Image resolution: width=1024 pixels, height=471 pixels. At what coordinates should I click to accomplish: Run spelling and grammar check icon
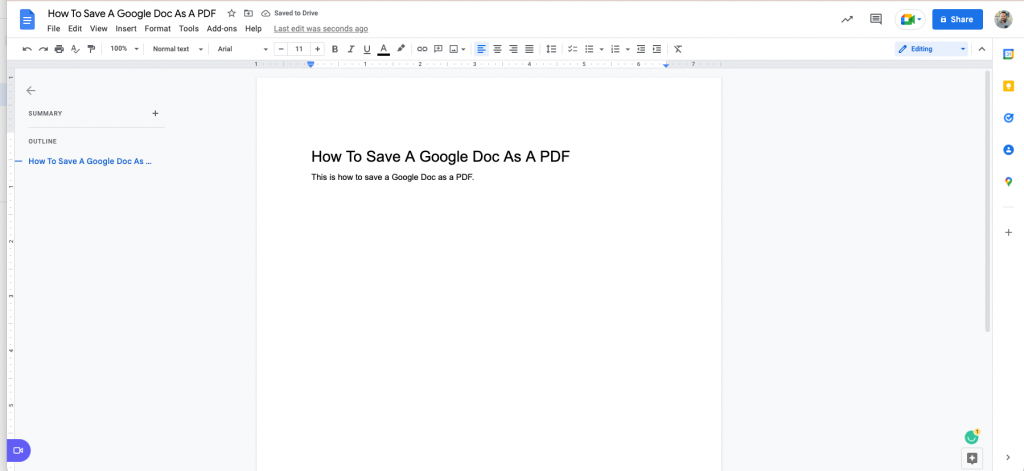75,49
